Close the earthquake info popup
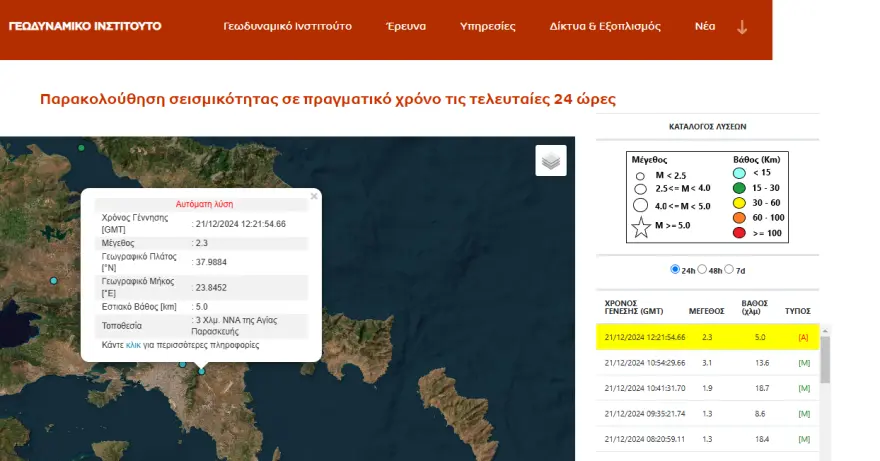Screen dimensions: 880x461 pyautogui.click(x=314, y=196)
